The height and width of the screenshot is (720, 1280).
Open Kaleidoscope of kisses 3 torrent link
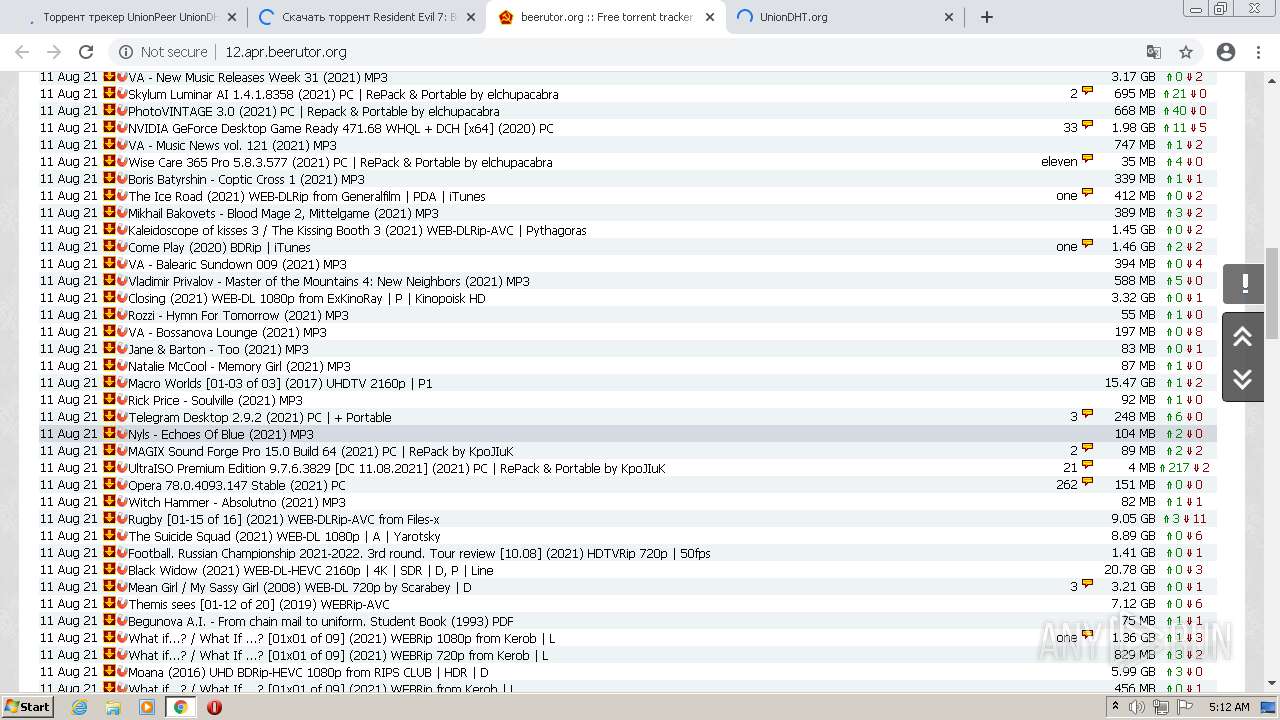357,230
